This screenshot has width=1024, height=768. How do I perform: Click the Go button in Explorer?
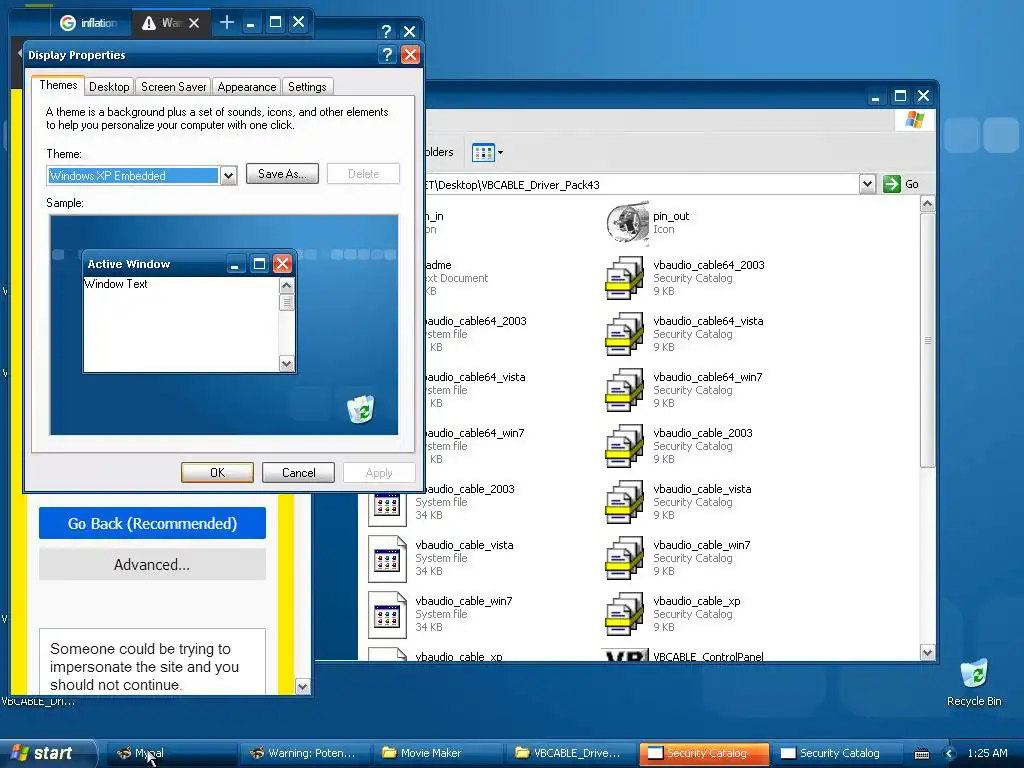click(x=901, y=184)
